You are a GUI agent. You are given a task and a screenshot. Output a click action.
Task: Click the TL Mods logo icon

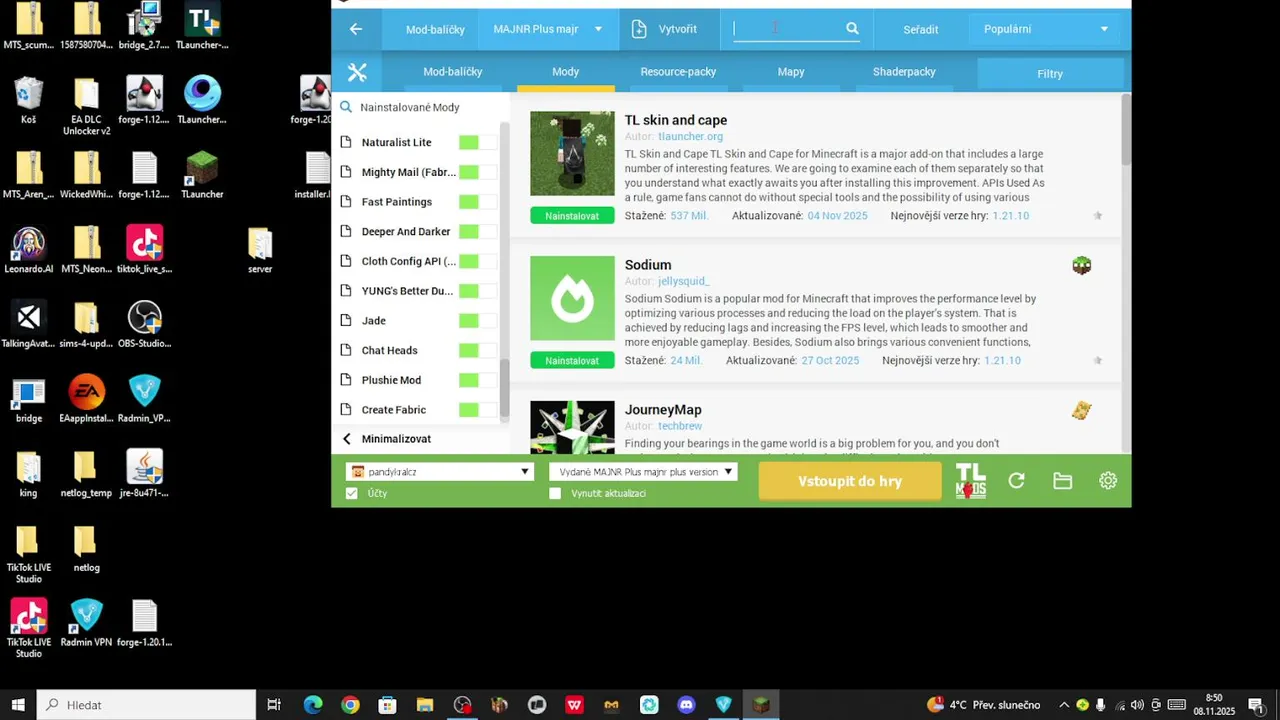[x=970, y=481]
